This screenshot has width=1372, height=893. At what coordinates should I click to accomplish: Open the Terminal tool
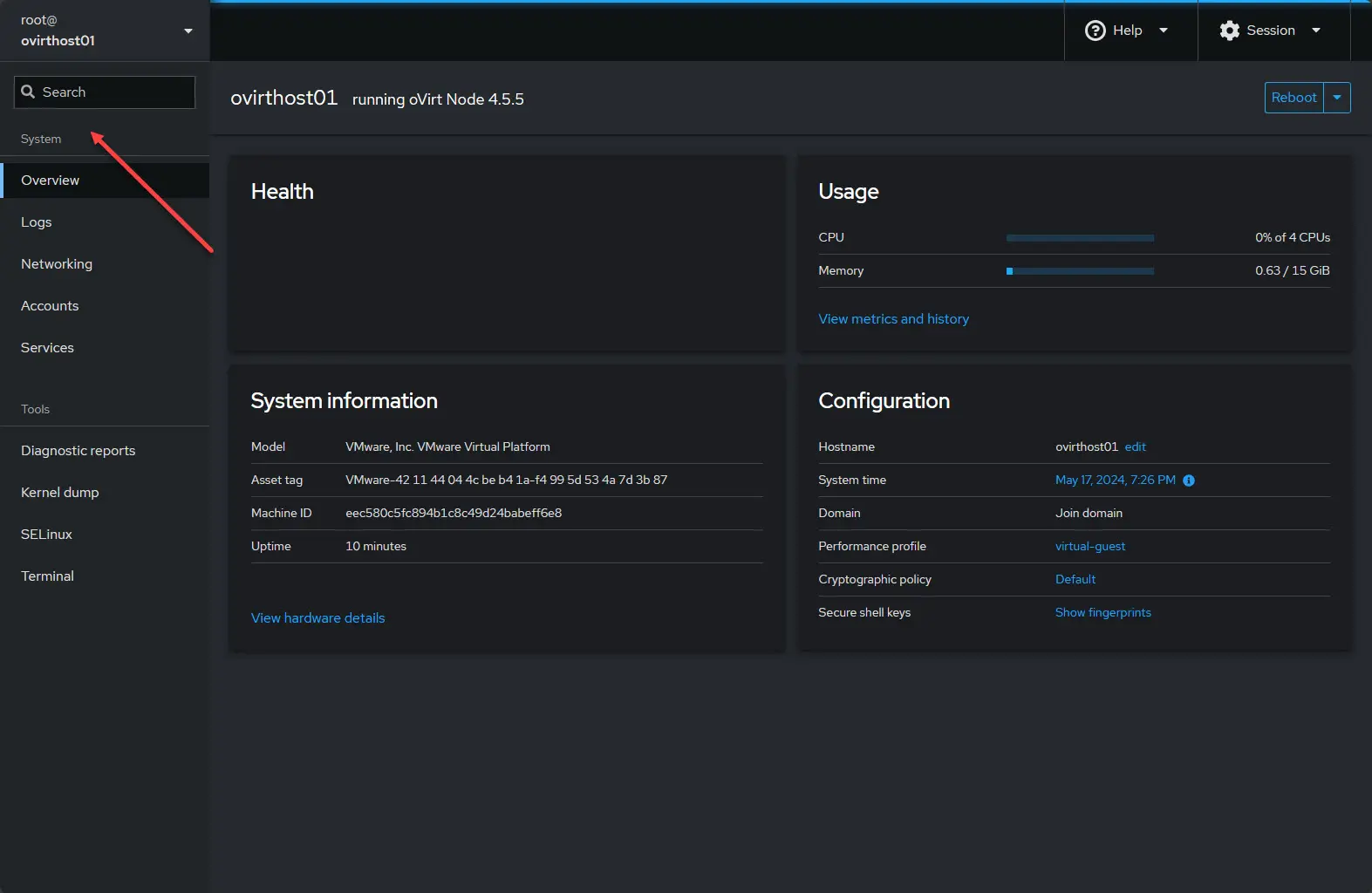47,576
